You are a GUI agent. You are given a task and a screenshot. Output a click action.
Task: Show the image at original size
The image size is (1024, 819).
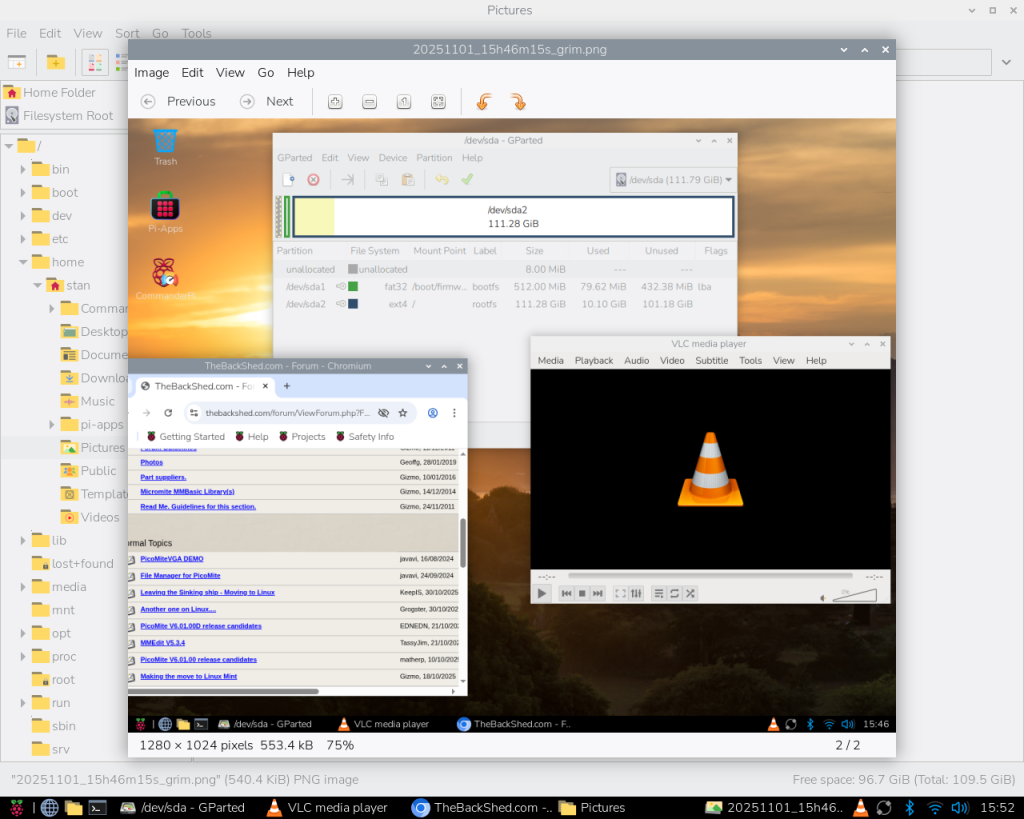pyautogui.click(x=403, y=101)
